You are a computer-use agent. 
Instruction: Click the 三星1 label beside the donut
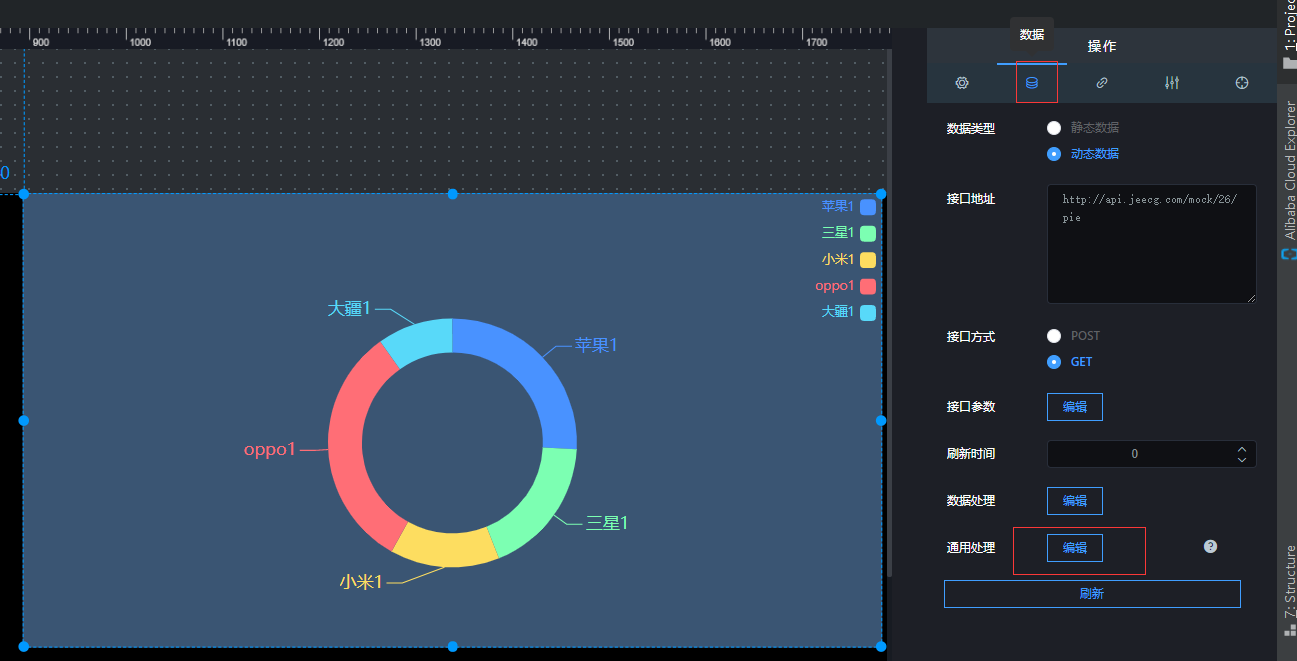pyautogui.click(x=607, y=523)
